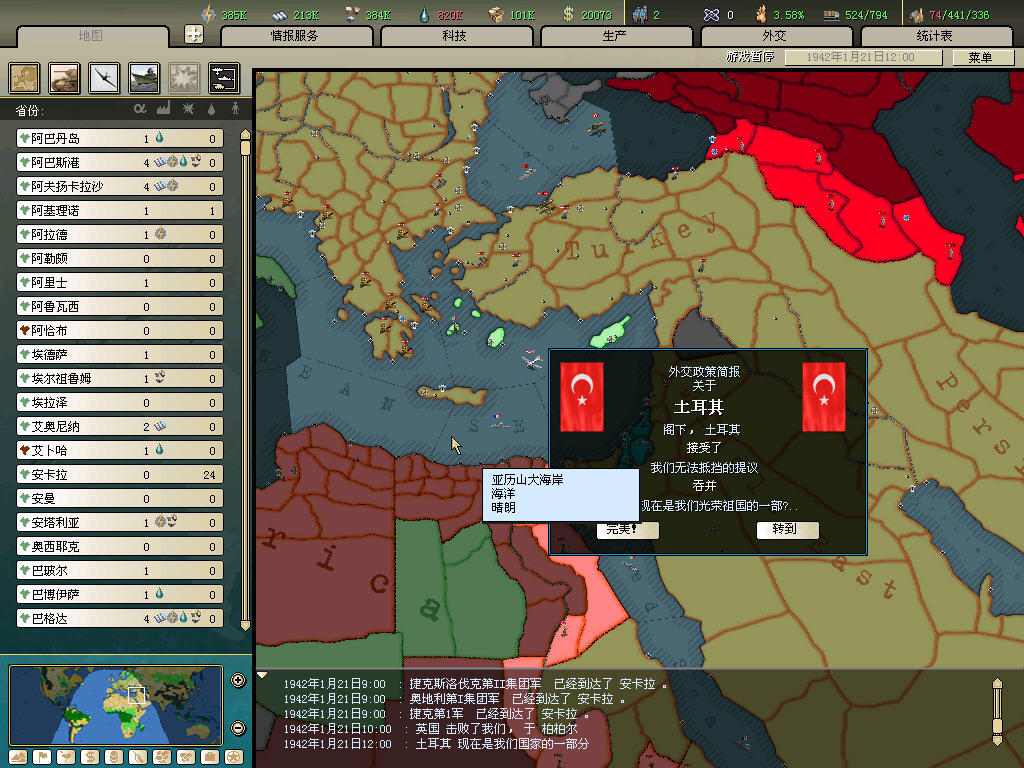Image resolution: width=1024 pixels, height=768 pixels.
Task: Select province 阿拉德 in list
Action: click(x=120, y=234)
